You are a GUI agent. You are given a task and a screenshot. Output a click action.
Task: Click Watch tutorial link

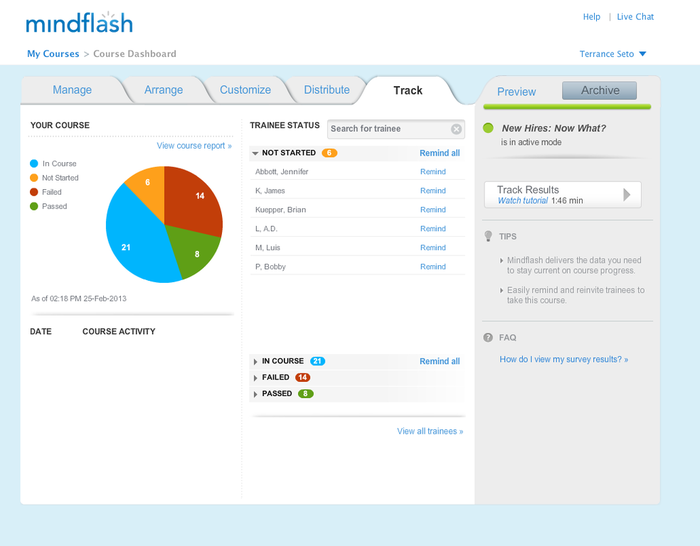(523, 201)
